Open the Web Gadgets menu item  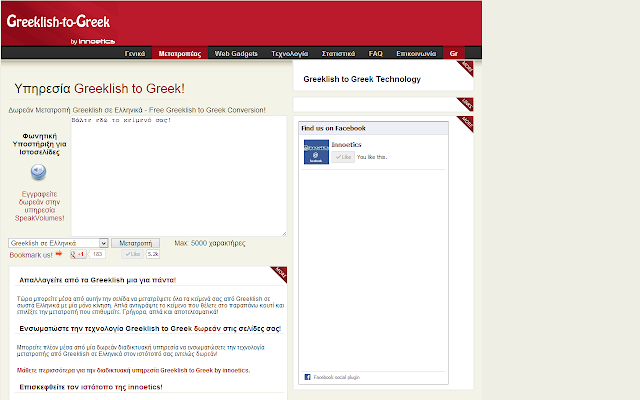tap(236, 53)
